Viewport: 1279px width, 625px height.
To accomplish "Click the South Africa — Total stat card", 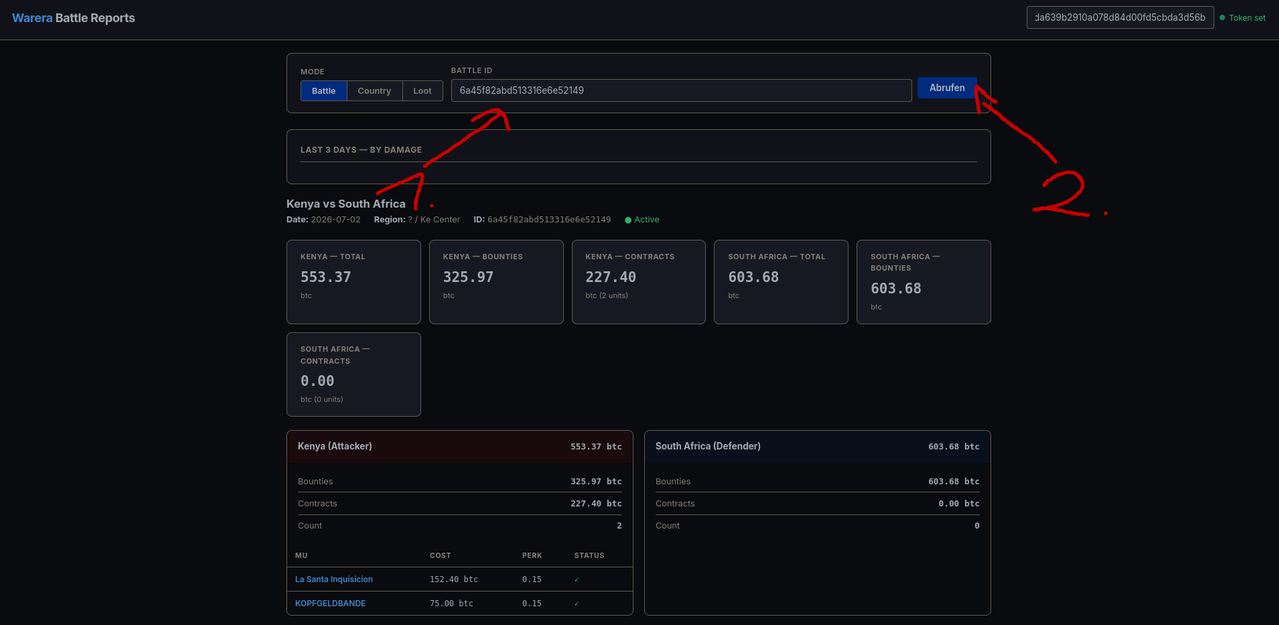I will tap(781, 282).
